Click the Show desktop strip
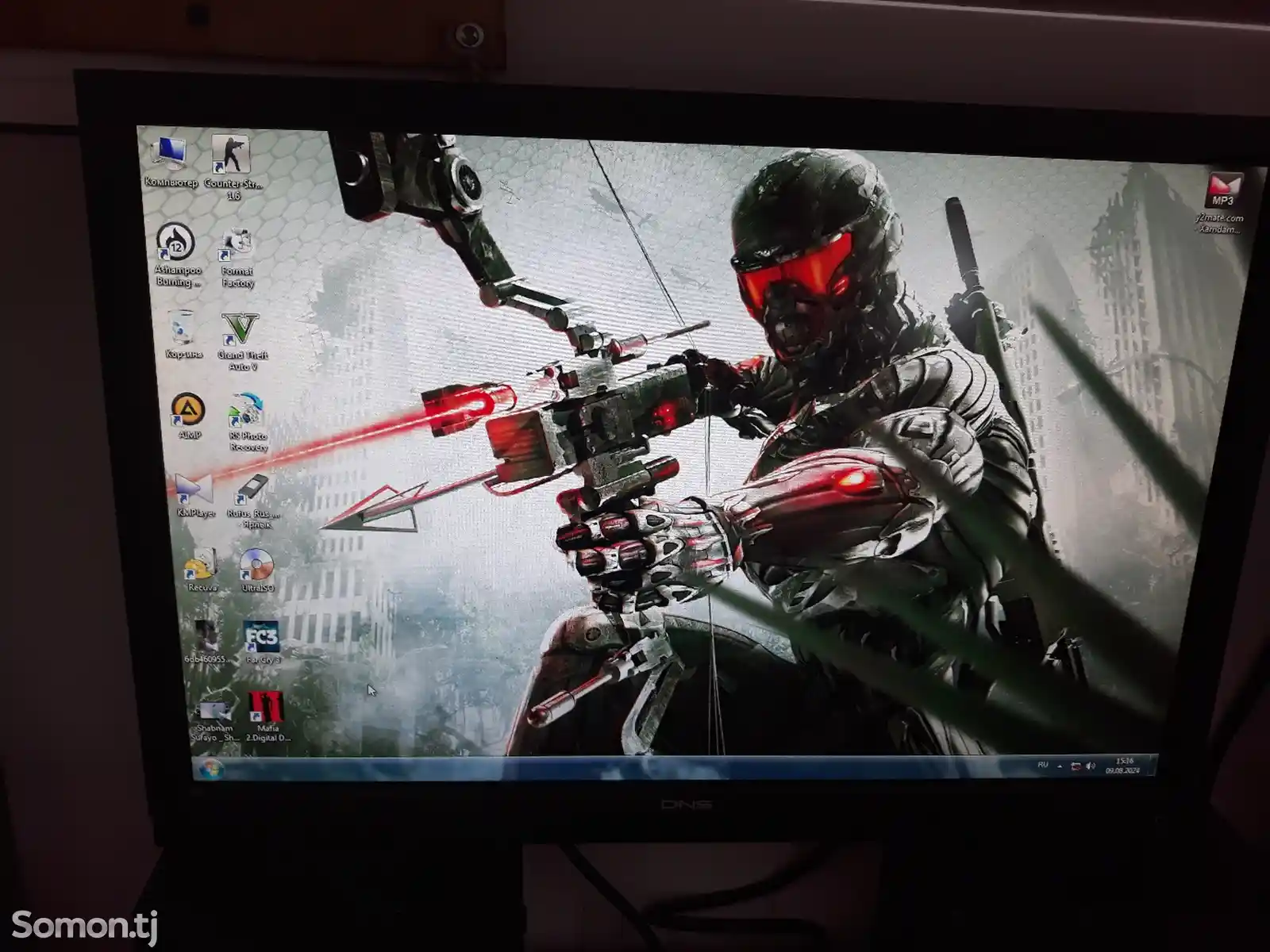The width and height of the screenshot is (1270, 952). pyautogui.click(x=1153, y=765)
